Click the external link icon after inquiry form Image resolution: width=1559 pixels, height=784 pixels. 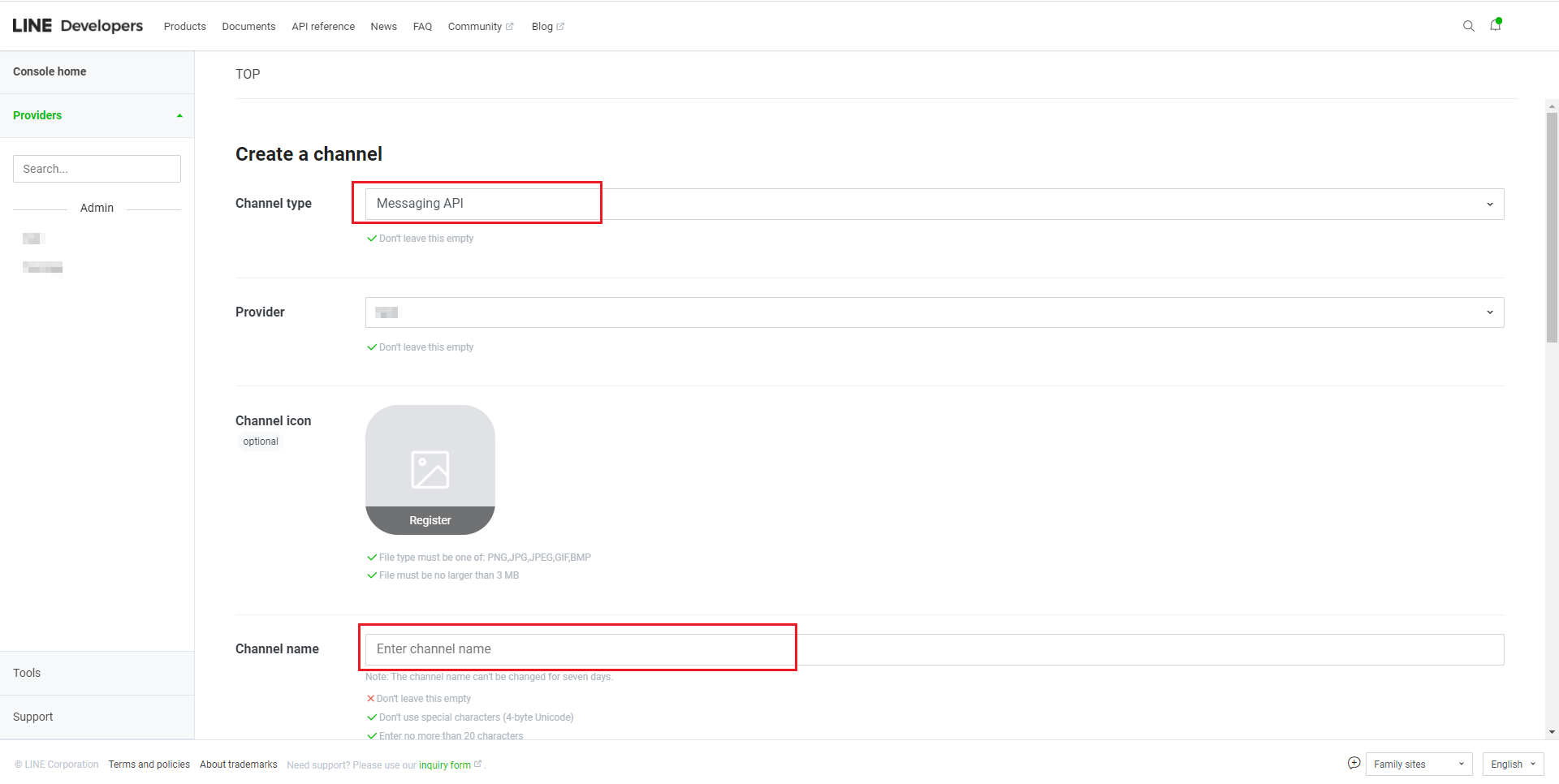pyautogui.click(x=476, y=763)
